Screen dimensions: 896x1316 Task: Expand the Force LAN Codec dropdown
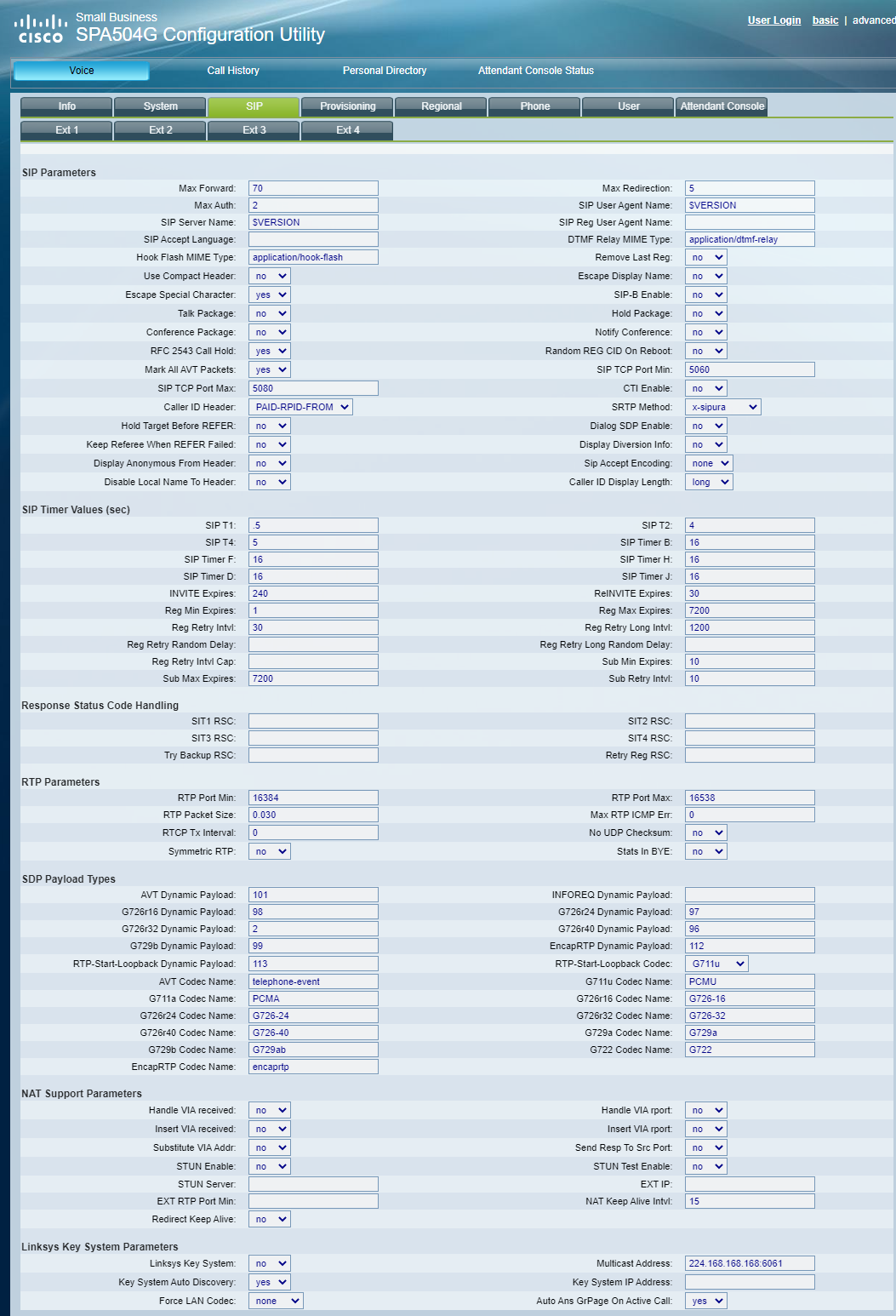[276, 1301]
